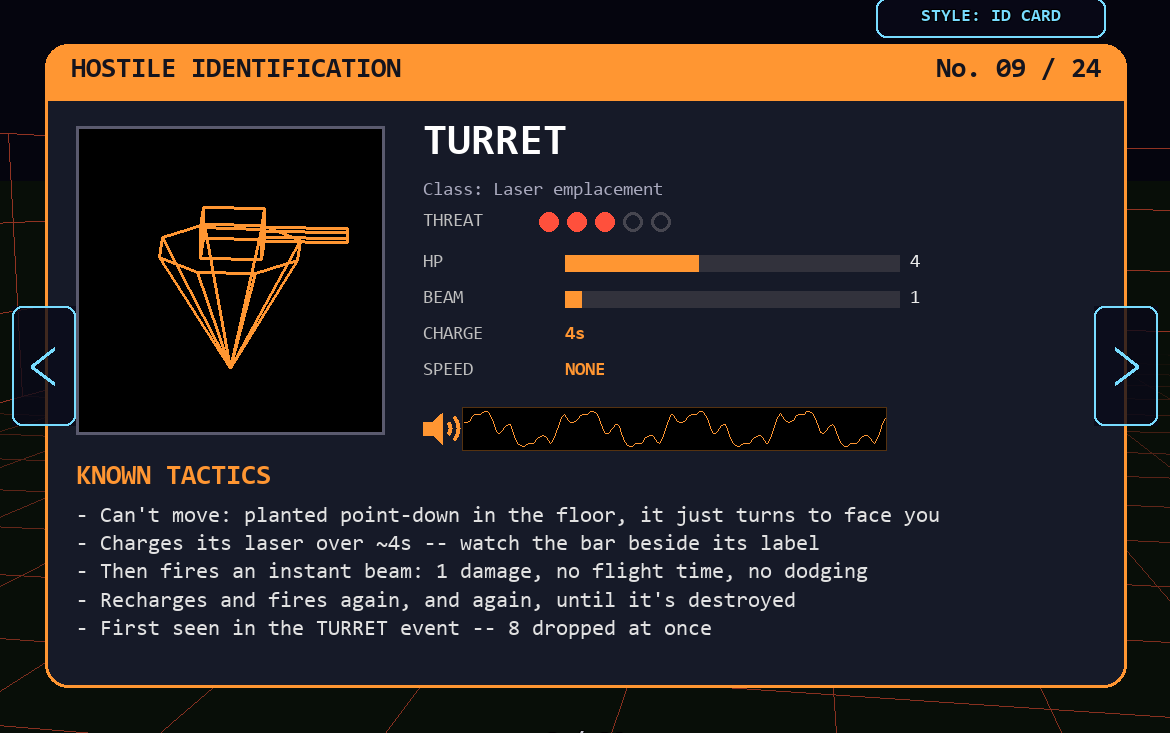The image size is (1170, 733).
Task: Select the fifth empty threat dot
Action: point(661,222)
